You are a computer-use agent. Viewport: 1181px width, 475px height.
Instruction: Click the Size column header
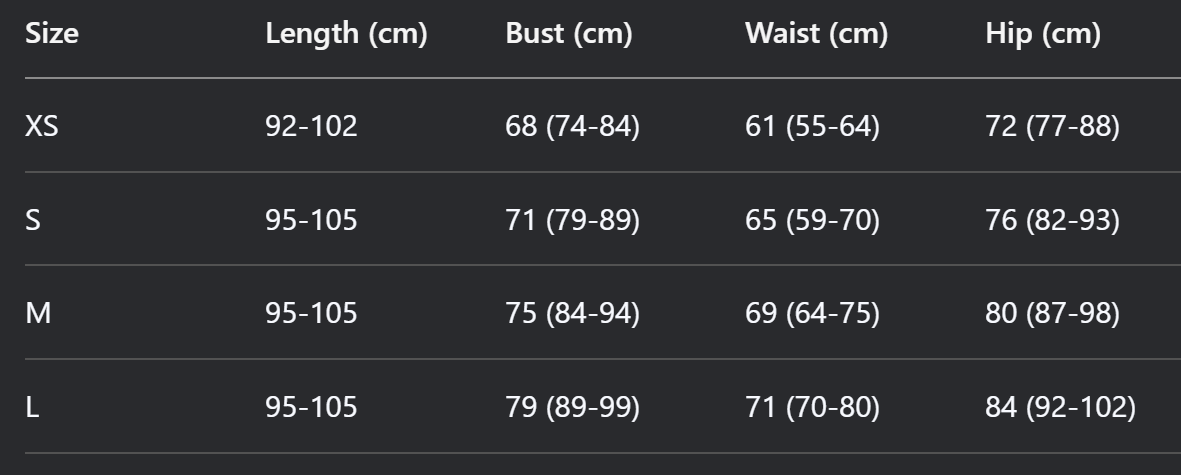tap(52, 33)
